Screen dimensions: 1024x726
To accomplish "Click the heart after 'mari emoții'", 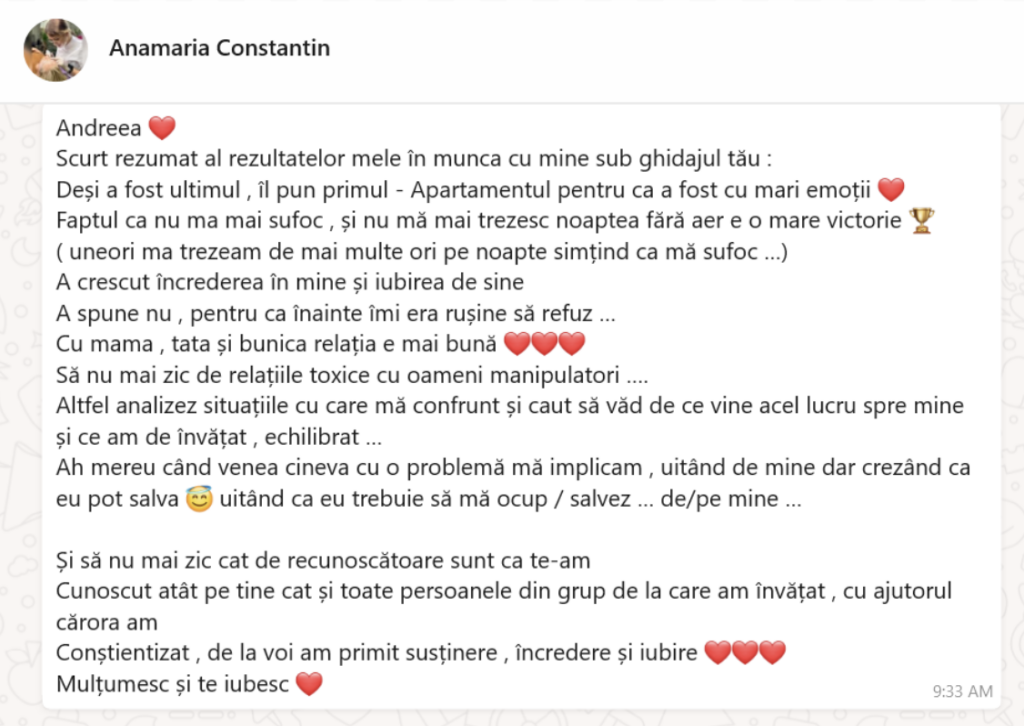I will [x=890, y=189].
